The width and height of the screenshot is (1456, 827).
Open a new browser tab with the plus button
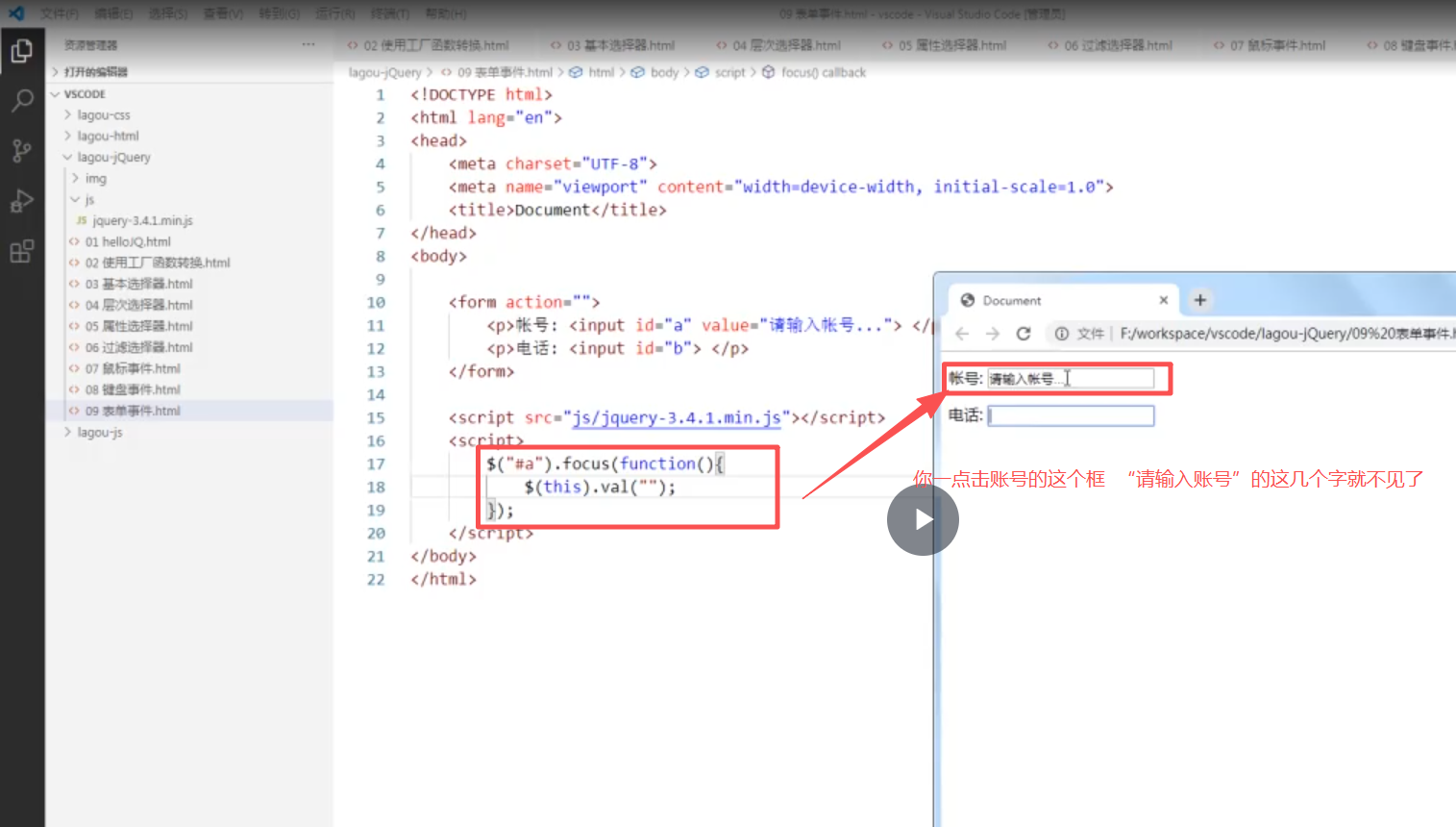pyautogui.click(x=1199, y=300)
